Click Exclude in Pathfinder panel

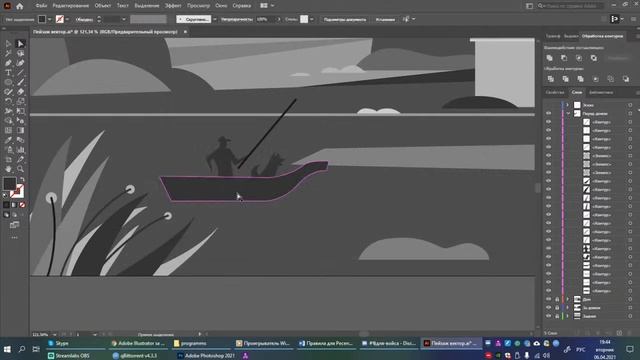[x=593, y=58]
